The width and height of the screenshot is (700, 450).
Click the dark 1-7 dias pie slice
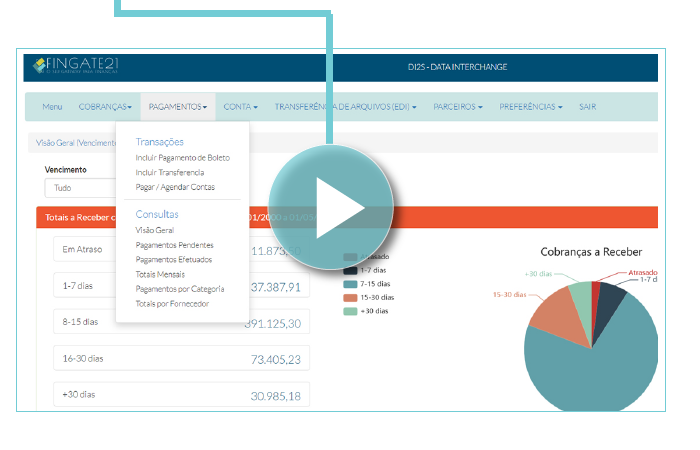pyautogui.click(x=607, y=304)
